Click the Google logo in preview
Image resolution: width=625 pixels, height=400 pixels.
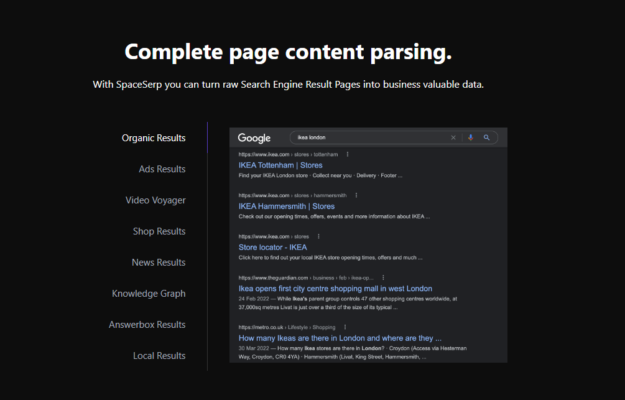click(x=254, y=138)
